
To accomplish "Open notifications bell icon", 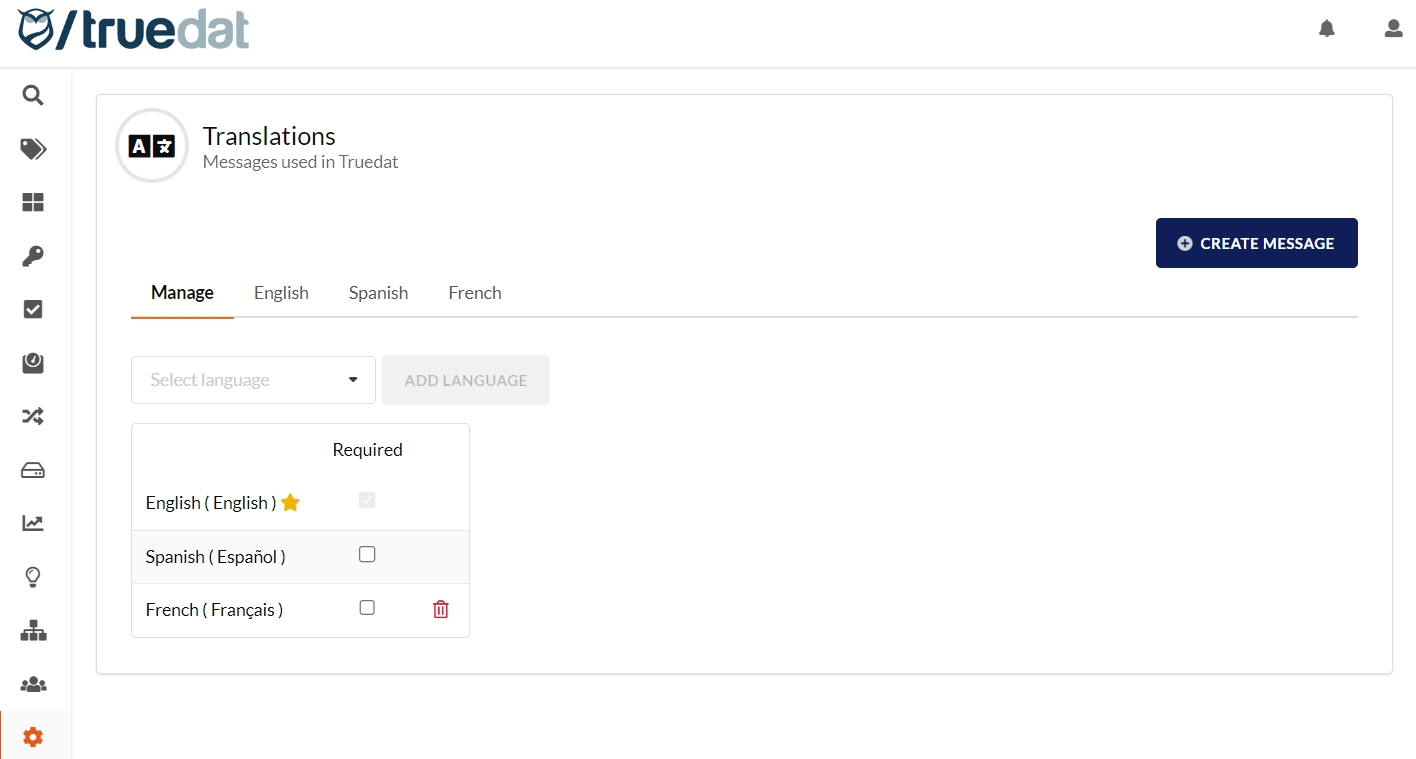I will click(x=1327, y=29).
